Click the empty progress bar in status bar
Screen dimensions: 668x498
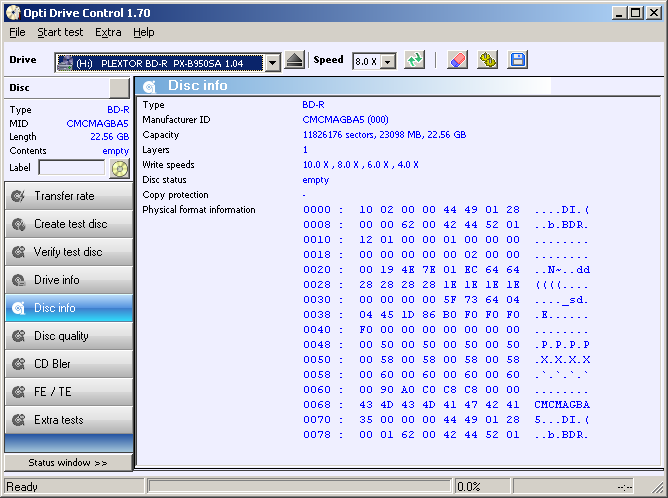point(299,486)
